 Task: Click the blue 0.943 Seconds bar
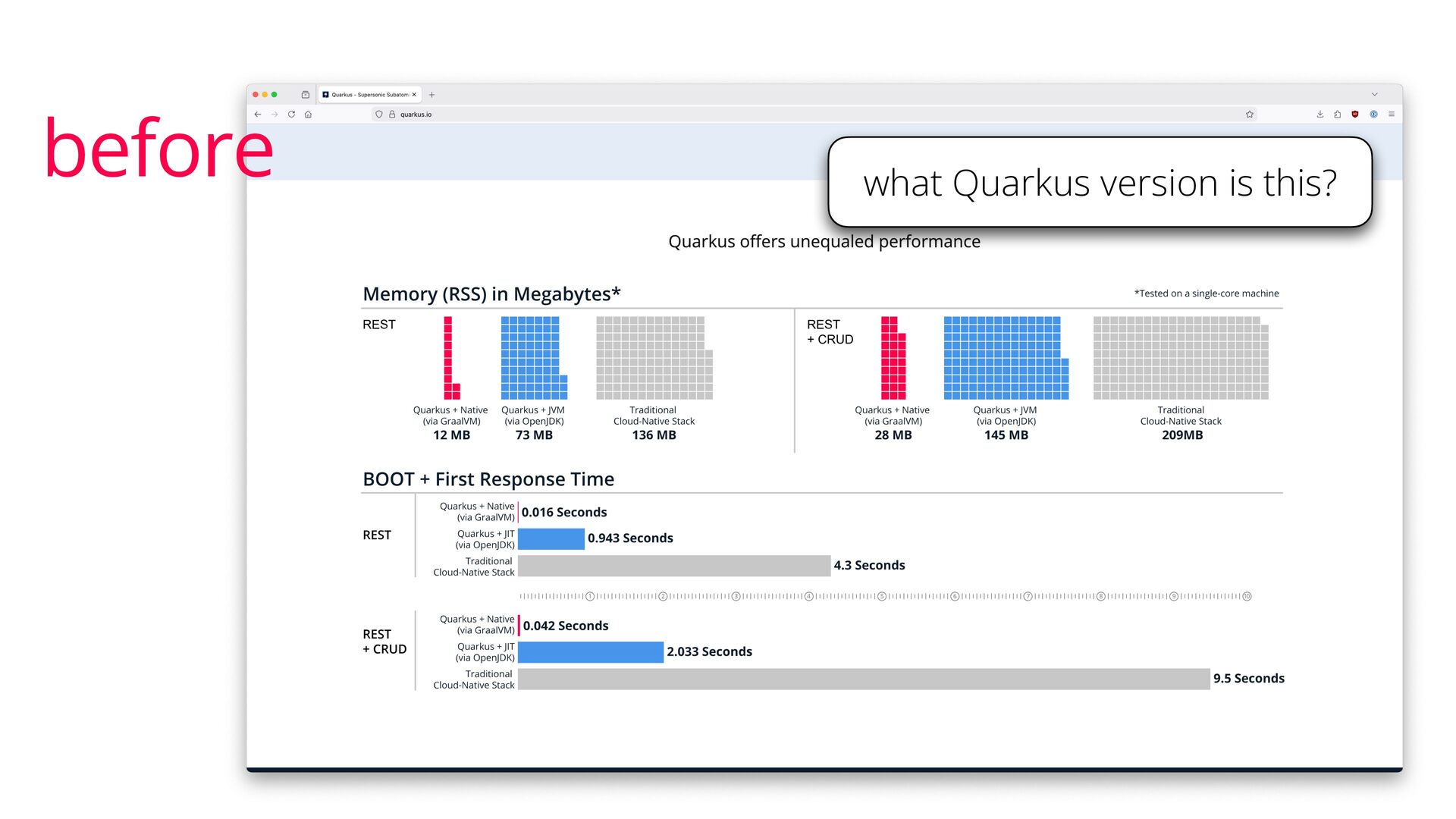pos(551,538)
